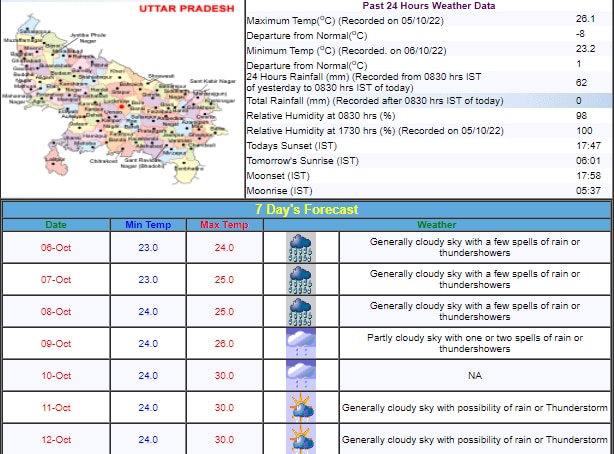The height and width of the screenshot is (454, 614).
Task: Click the red location dot on map
Action: 120,107
